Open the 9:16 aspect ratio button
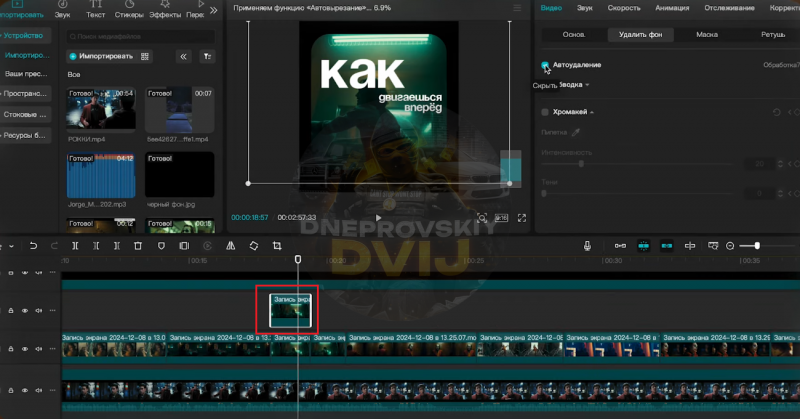The image size is (800, 419). click(x=502, y=218)
